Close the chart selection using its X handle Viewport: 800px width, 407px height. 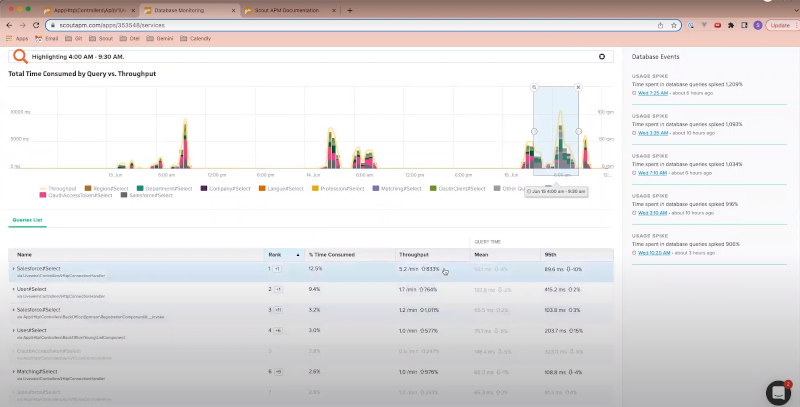(578, 87)
